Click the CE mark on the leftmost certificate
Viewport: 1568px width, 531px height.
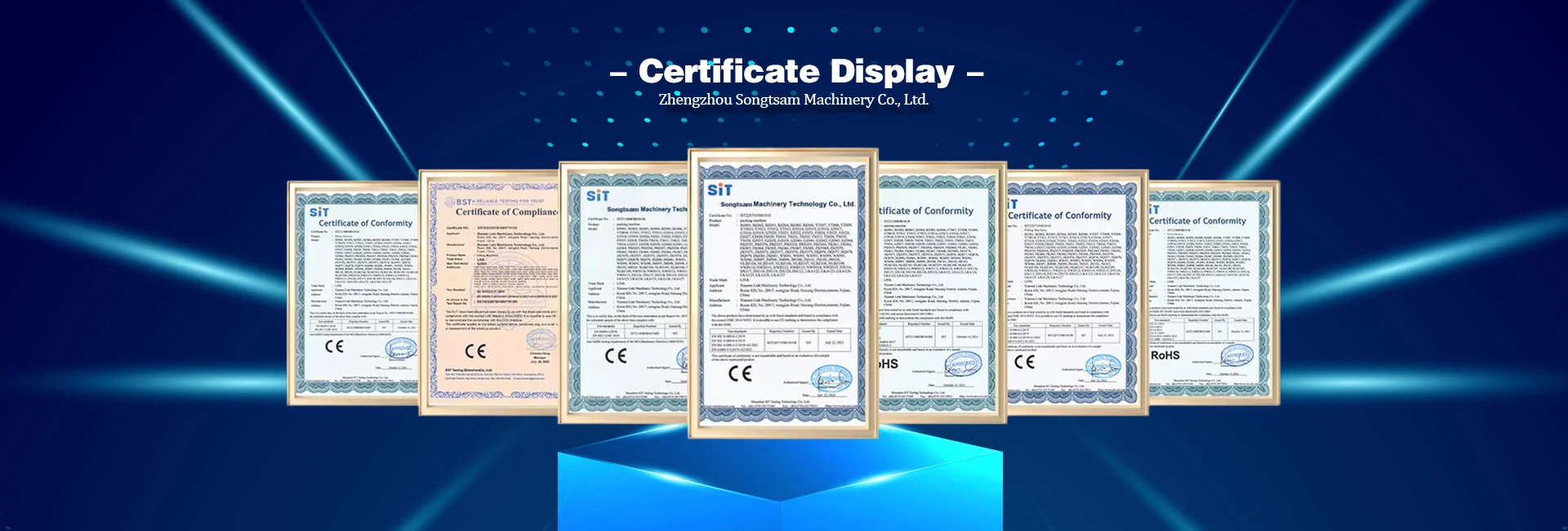point(334,346)
